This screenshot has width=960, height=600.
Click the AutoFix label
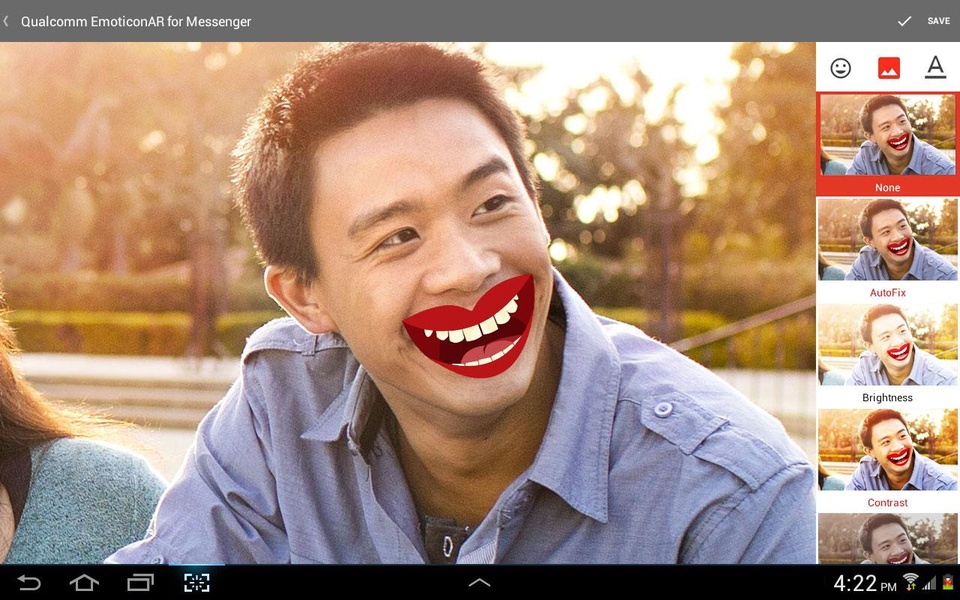(888, 293)
